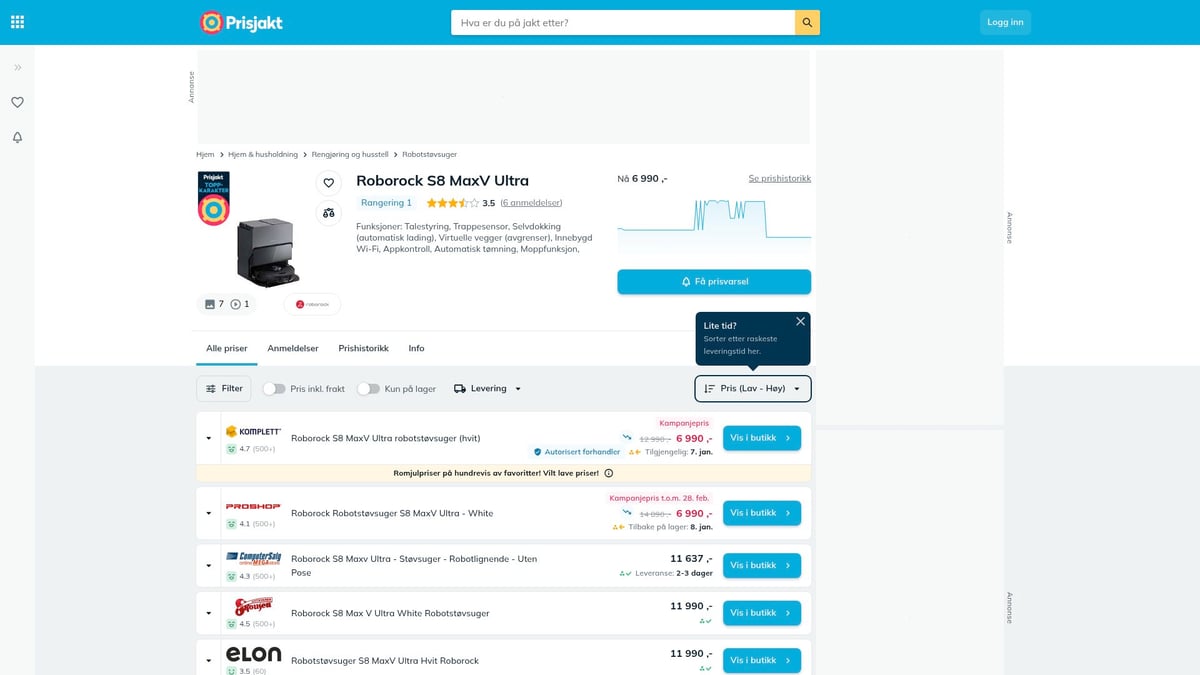This screenshot has height=675, width=1200.
Task: Expand the left sidebar with double chevron
Action: click(17, 67)
